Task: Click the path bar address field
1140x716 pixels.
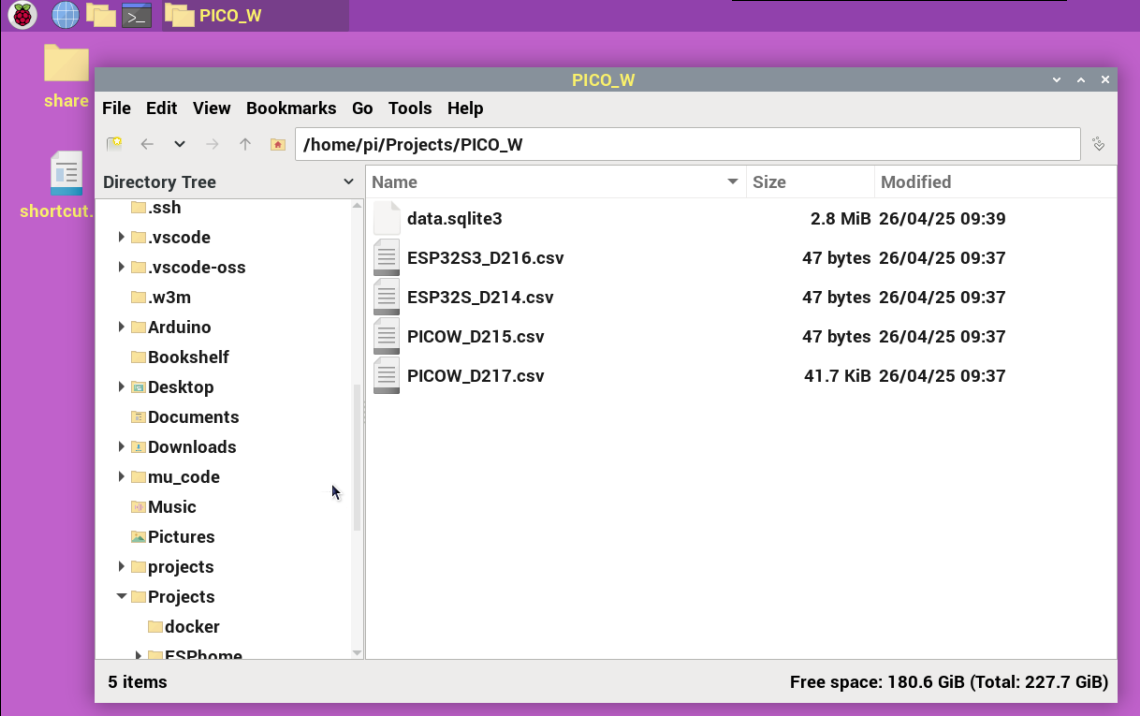Action: (687, 144)
